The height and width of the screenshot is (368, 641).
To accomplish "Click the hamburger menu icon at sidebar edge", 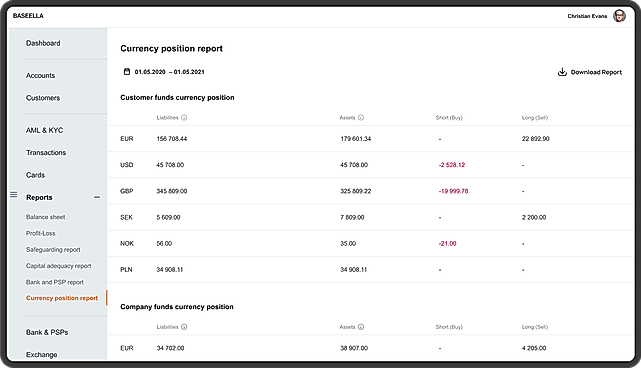I will point(13,195).
